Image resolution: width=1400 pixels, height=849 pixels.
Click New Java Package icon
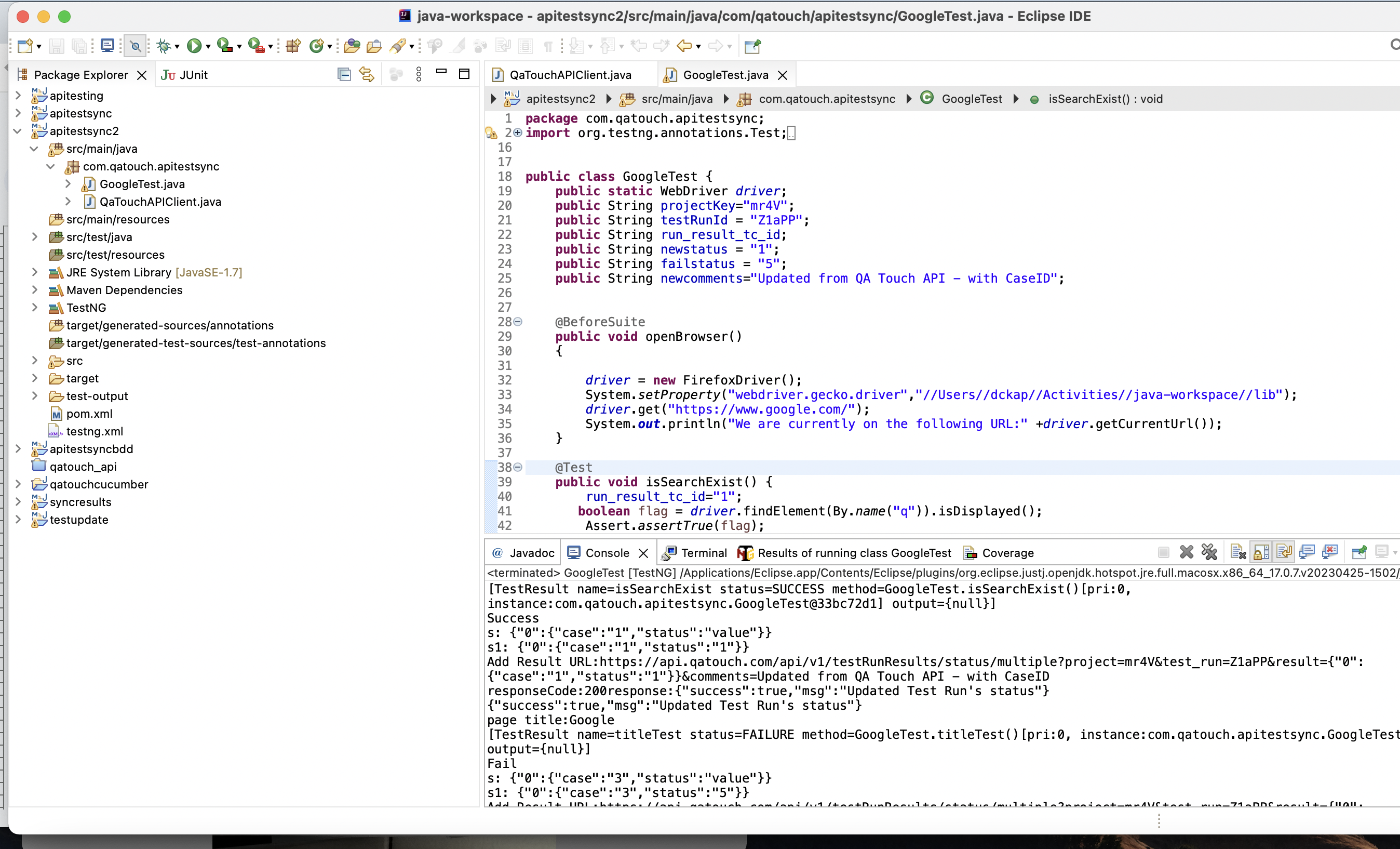click(x=293, y=46)
